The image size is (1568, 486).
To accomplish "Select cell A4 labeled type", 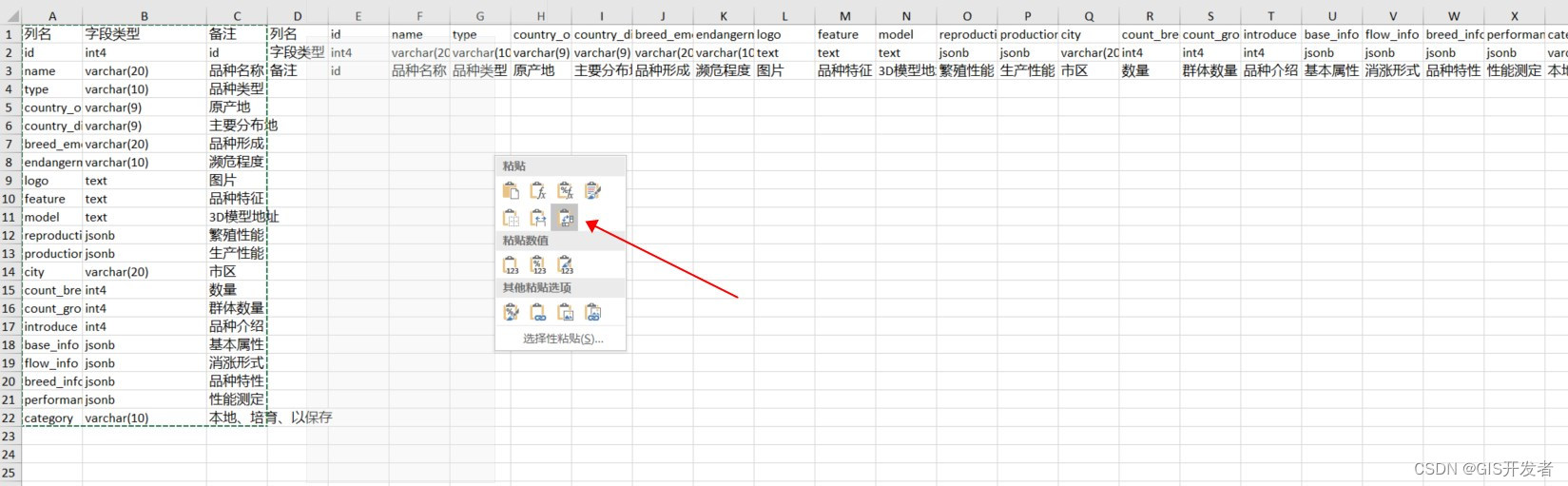I will point(52,89).
